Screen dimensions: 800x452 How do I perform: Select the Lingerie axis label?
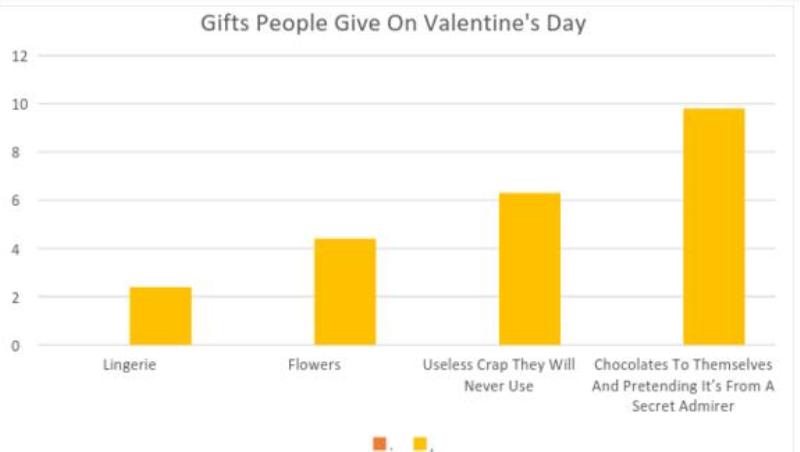click(x=130, y=365)
